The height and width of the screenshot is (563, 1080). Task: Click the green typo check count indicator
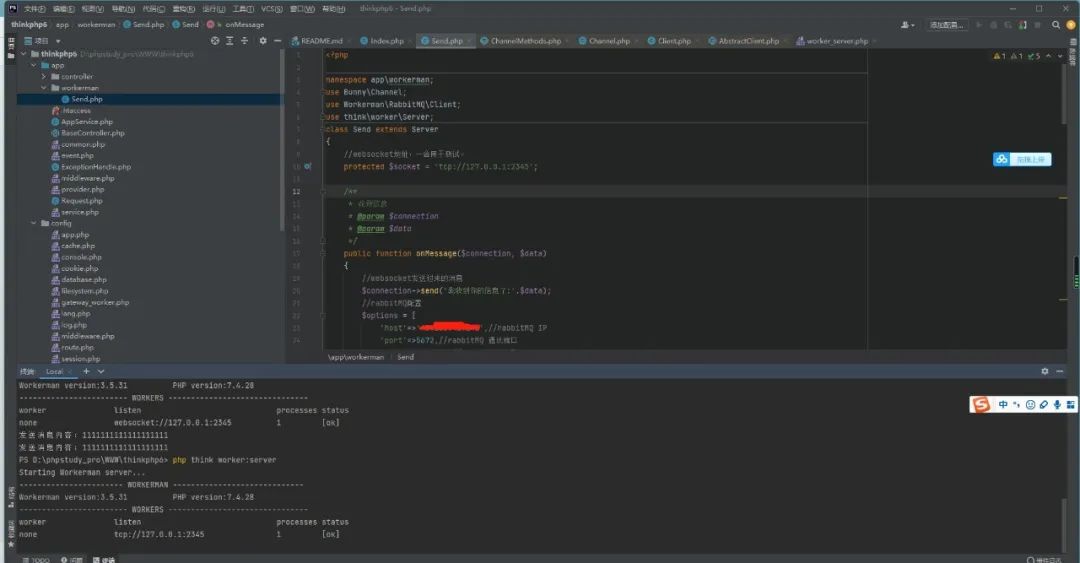pos(1034,56)
